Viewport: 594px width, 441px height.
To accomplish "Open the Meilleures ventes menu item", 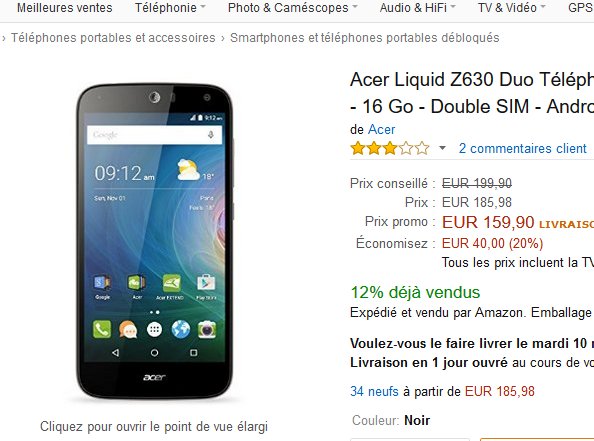I will coord(65,8).
